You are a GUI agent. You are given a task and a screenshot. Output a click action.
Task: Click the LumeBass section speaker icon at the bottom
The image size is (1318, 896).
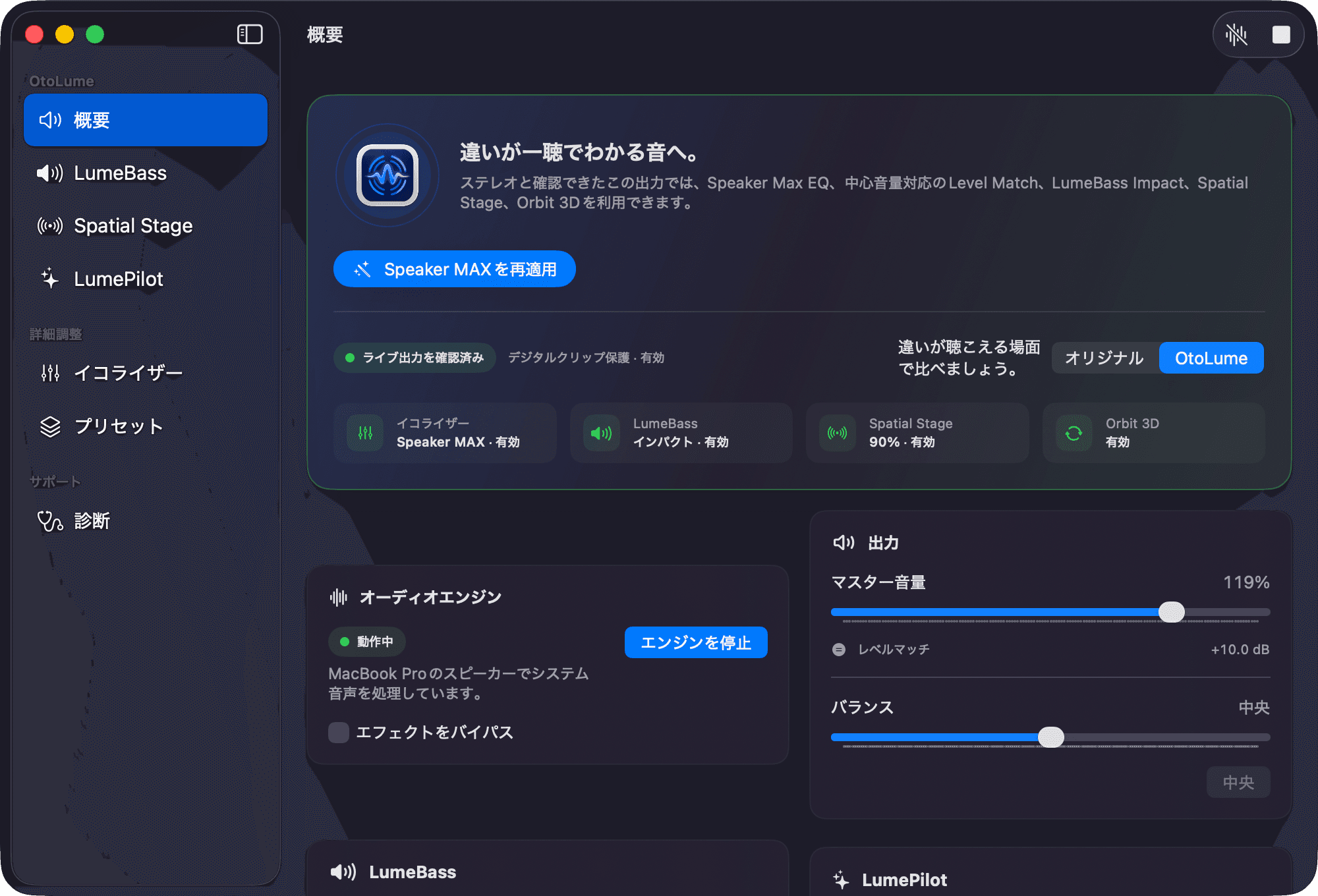(343, 872)
